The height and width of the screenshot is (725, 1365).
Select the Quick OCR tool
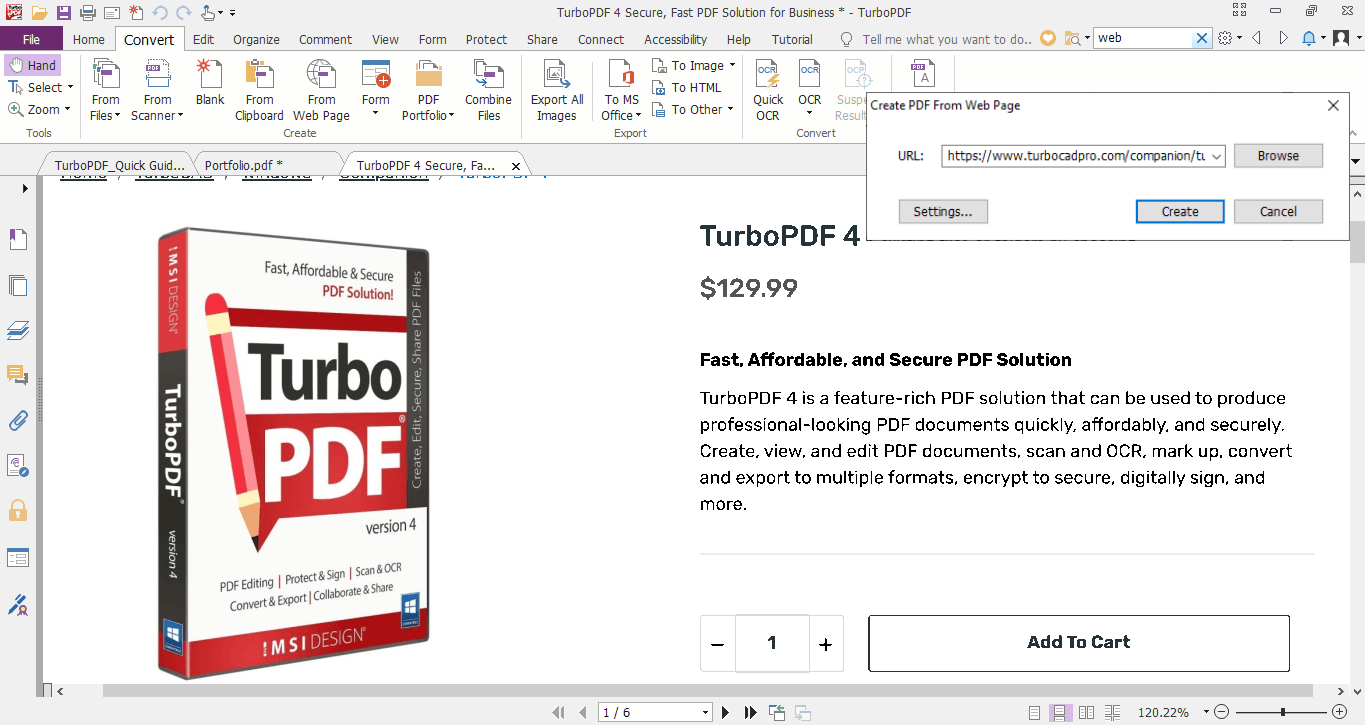(x=767, y=88)
